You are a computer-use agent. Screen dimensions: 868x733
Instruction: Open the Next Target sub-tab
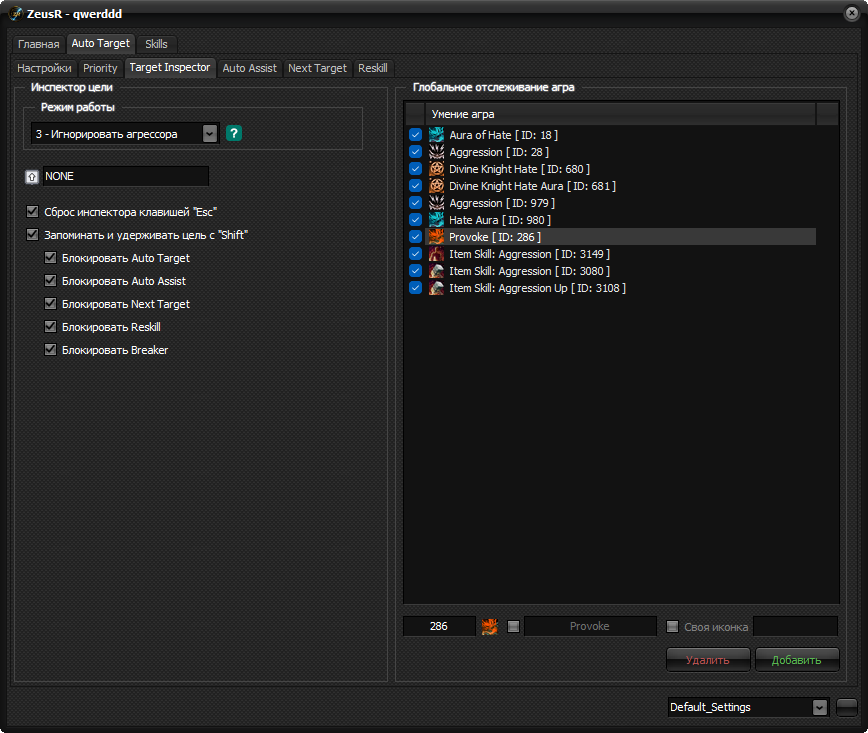pos(317,68)
